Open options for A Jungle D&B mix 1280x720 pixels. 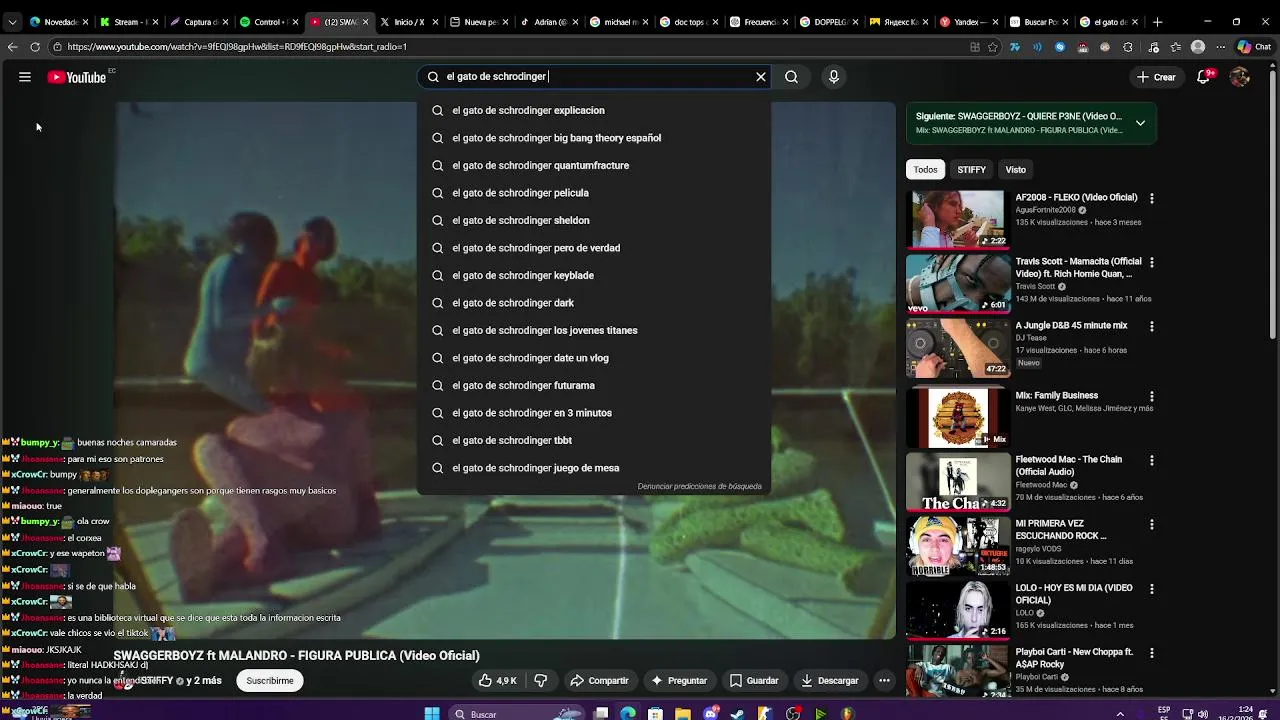click(1151, 326)
